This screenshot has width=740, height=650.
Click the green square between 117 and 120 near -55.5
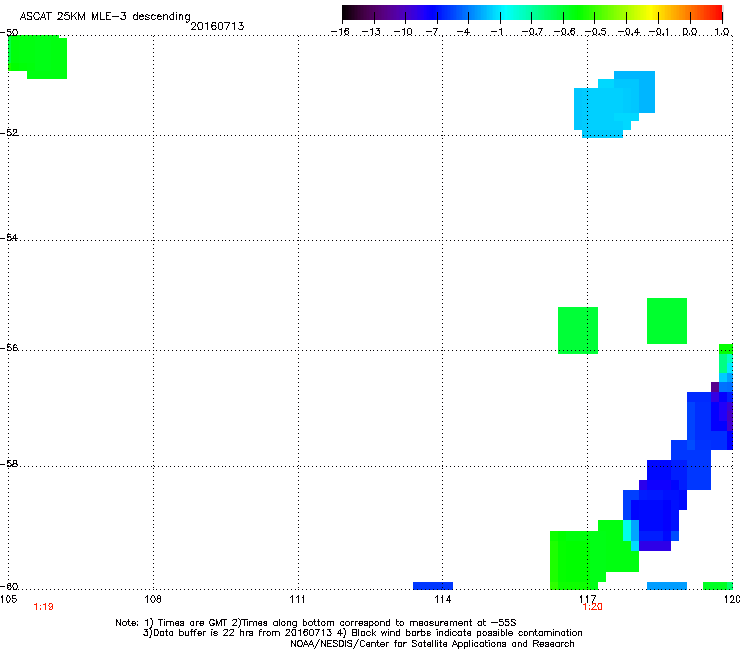pyautogui.click(x=667, y=321)
